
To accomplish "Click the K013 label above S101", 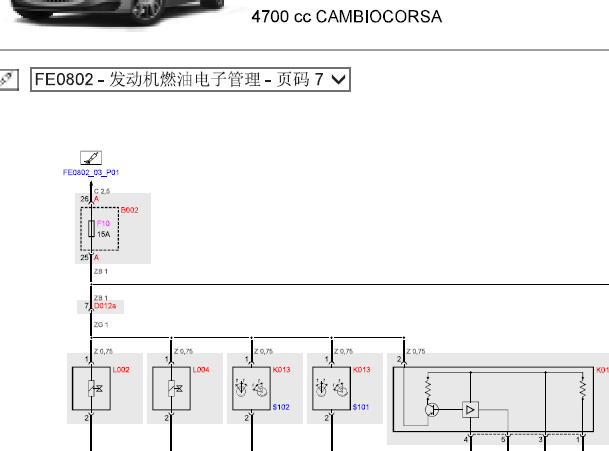I will (362, 370).
